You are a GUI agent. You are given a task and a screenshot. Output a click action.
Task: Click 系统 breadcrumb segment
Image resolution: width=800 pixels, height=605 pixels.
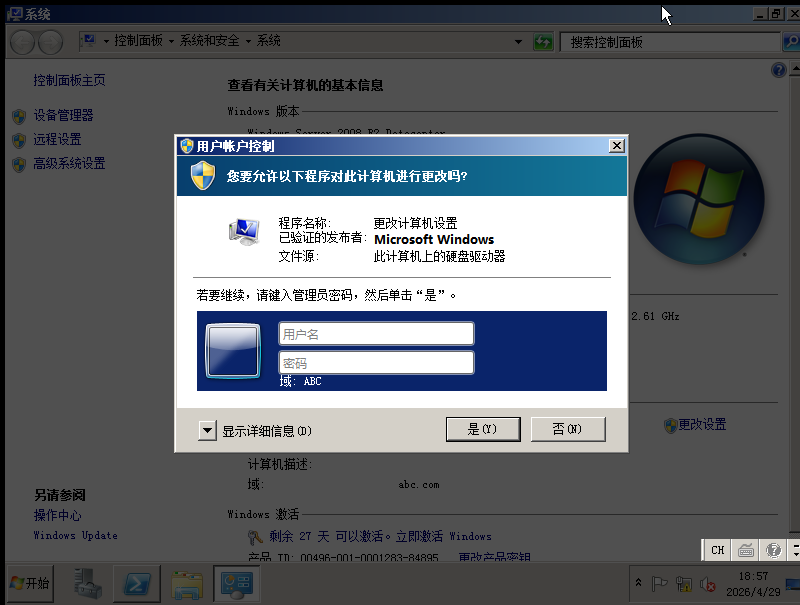click(268, 40)
